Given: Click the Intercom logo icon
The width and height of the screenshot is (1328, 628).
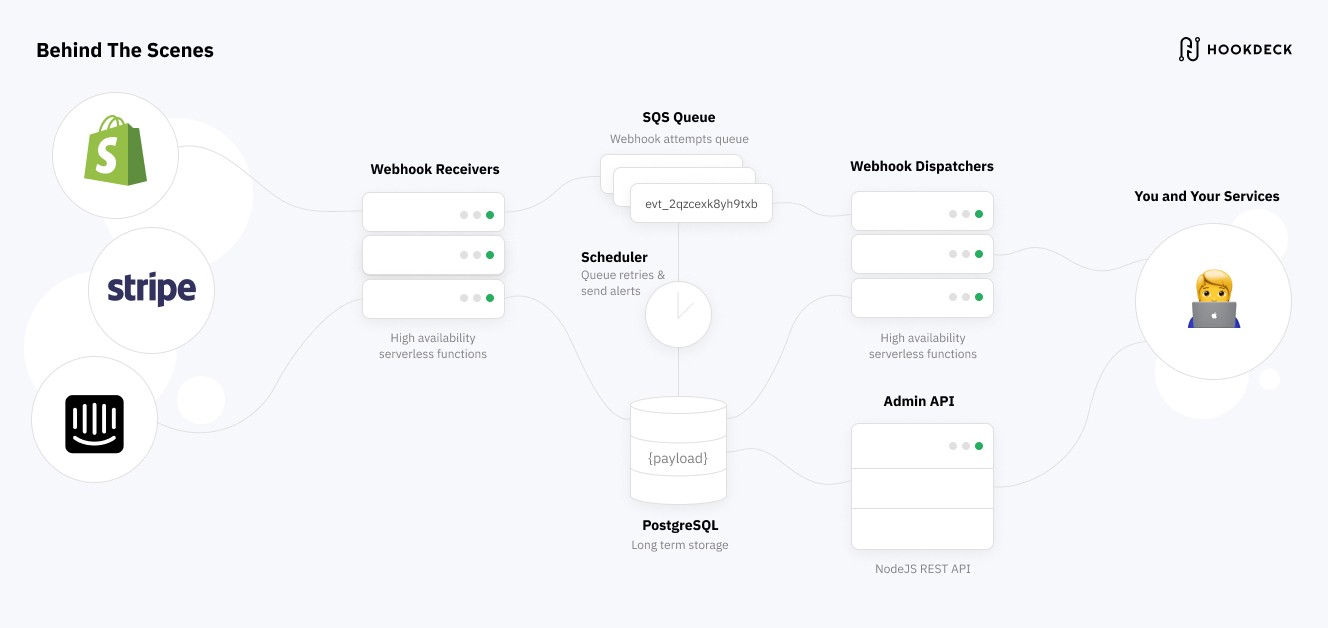Looking at the screenshot, I should pos(94,424).
